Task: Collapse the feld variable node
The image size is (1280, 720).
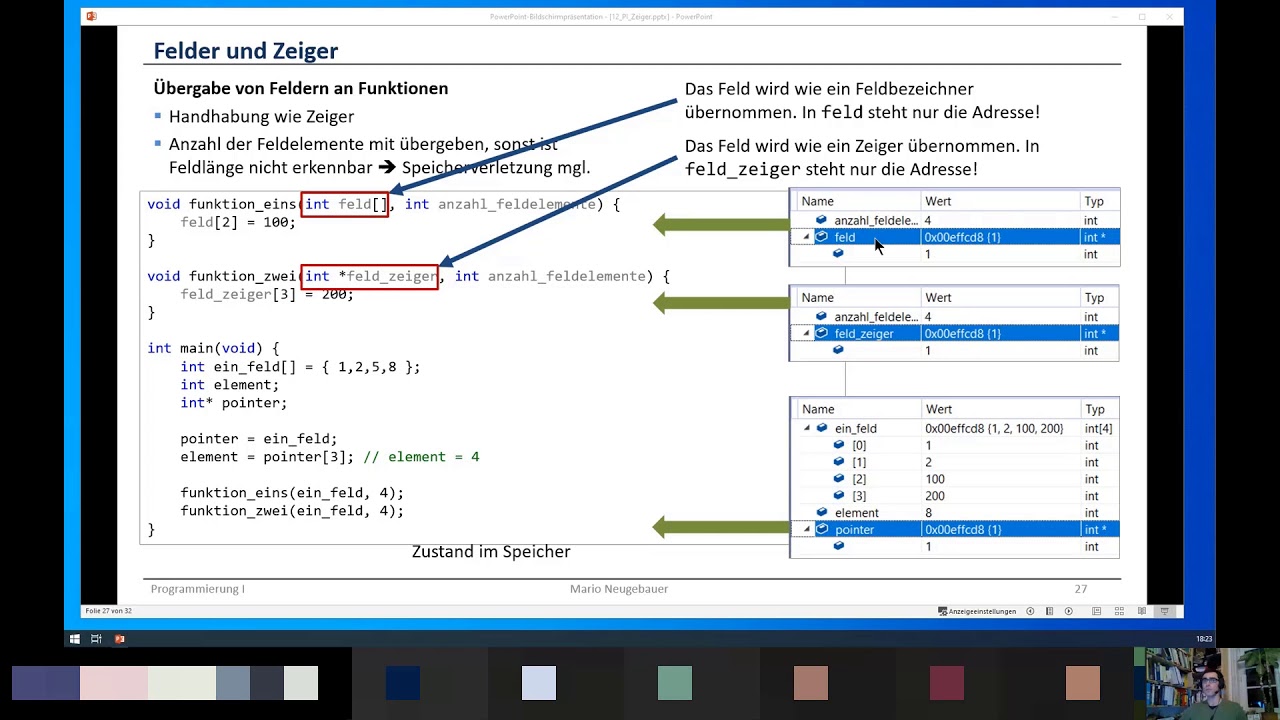Action: click(806, 237)
